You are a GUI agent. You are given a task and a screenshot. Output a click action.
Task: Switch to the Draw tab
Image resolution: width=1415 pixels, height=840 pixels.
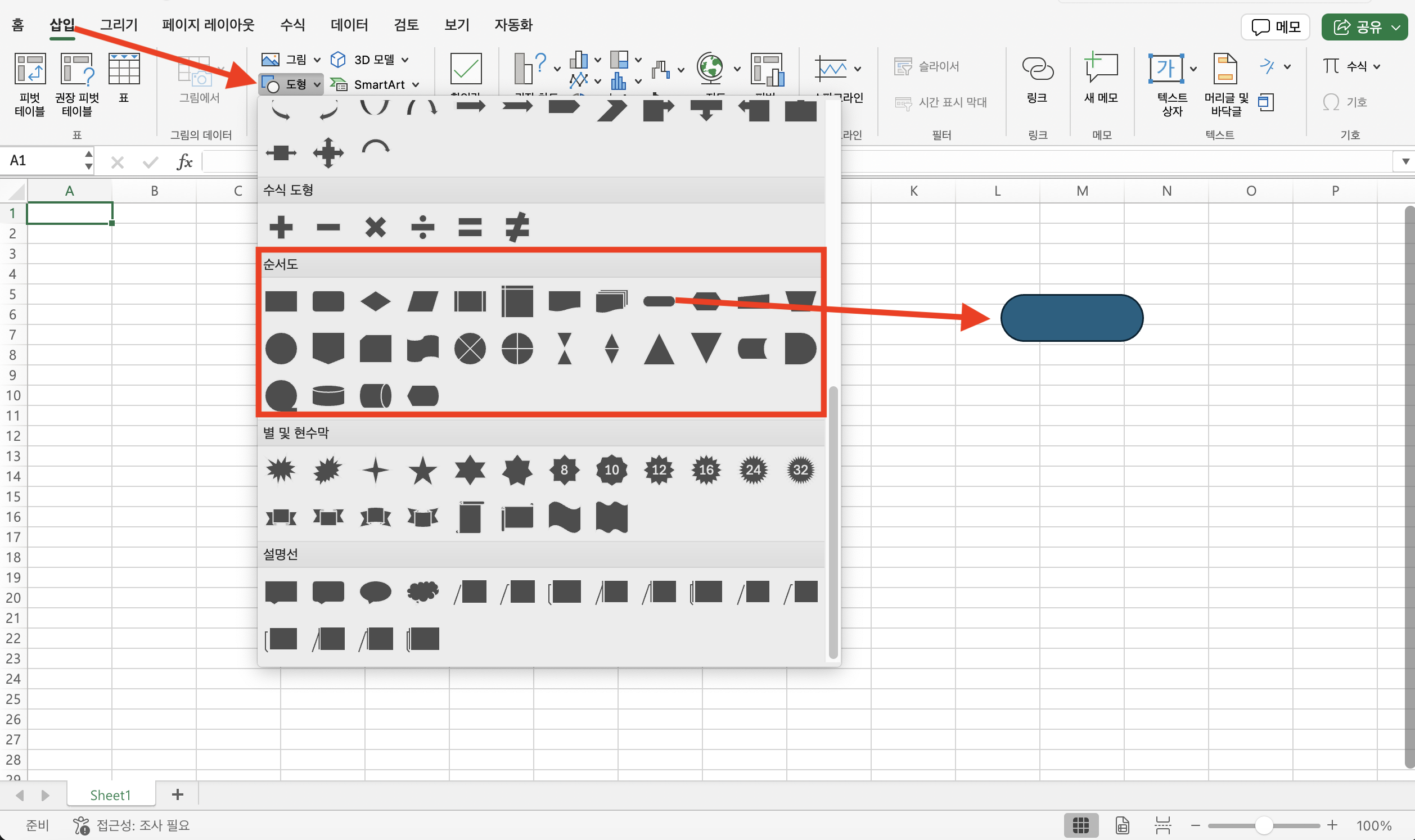coord(119,25)
